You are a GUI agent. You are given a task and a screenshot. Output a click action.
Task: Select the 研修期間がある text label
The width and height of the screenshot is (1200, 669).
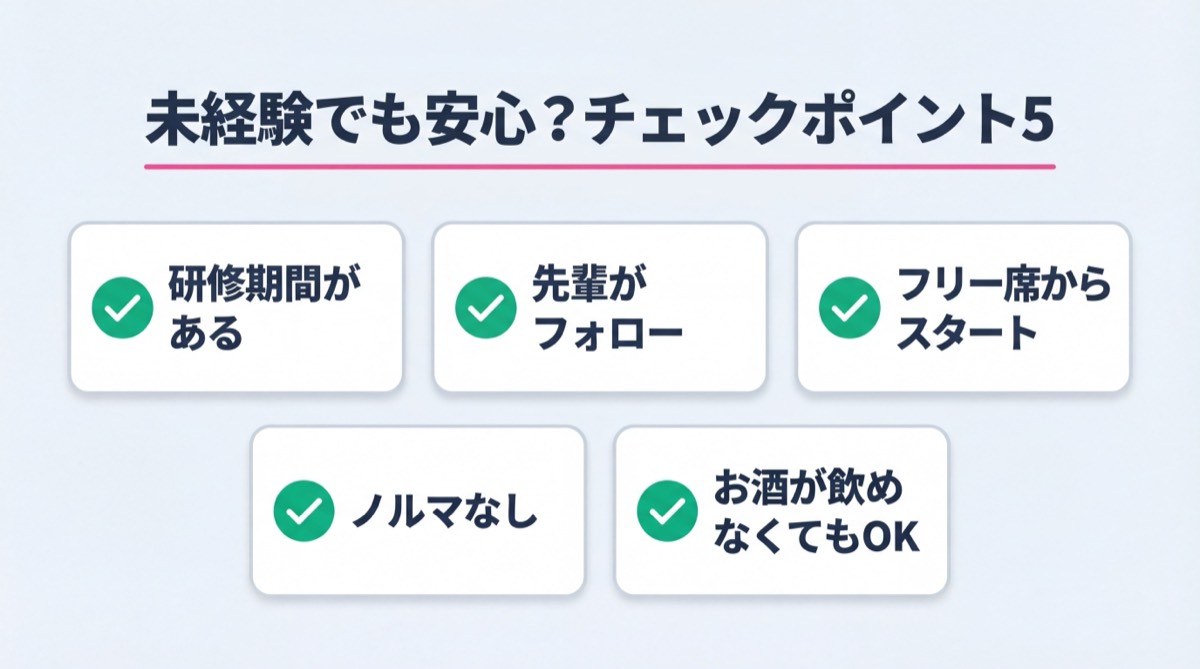[x=264, y=308]
